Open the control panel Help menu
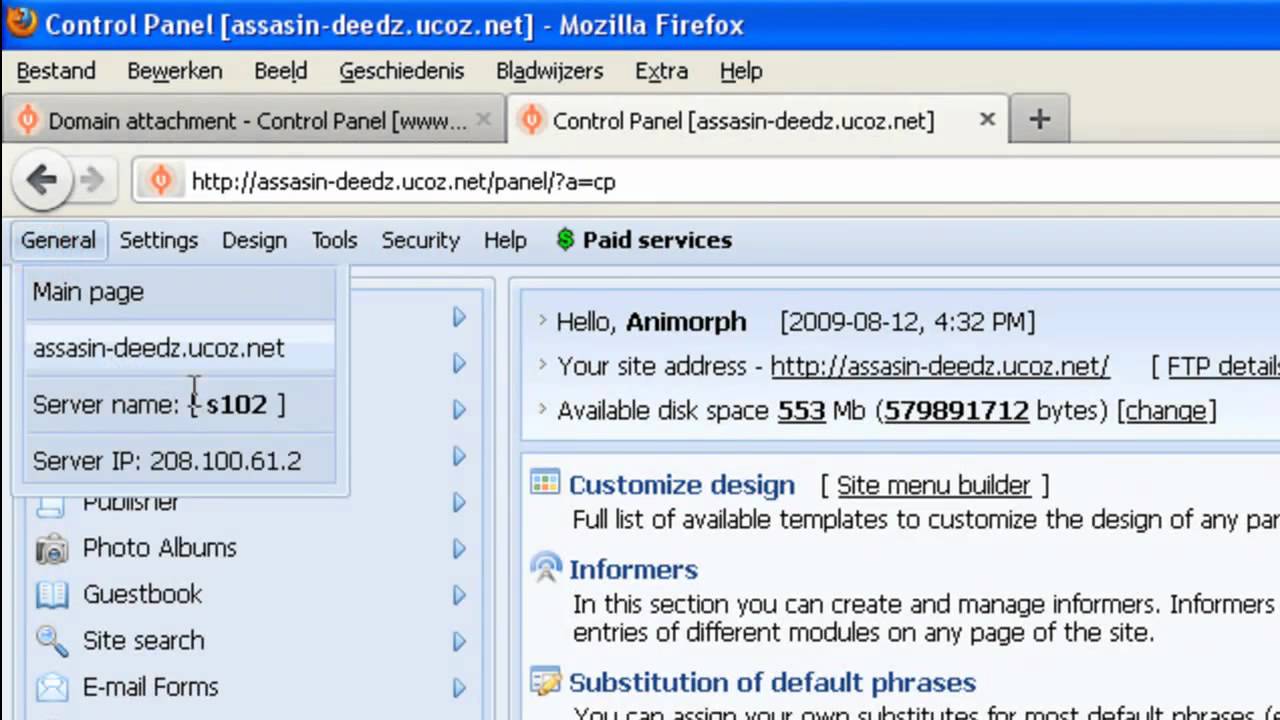 [x=505, y=240]
